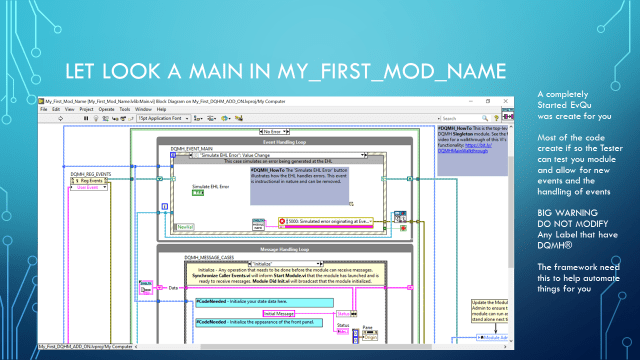
Task: Click the NewVal event data node
Action: point(184,227)
